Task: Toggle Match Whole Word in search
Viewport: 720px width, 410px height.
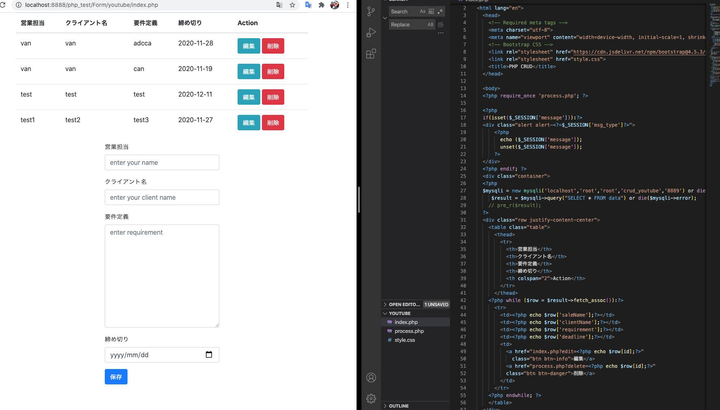Action: tap(431, 12)
